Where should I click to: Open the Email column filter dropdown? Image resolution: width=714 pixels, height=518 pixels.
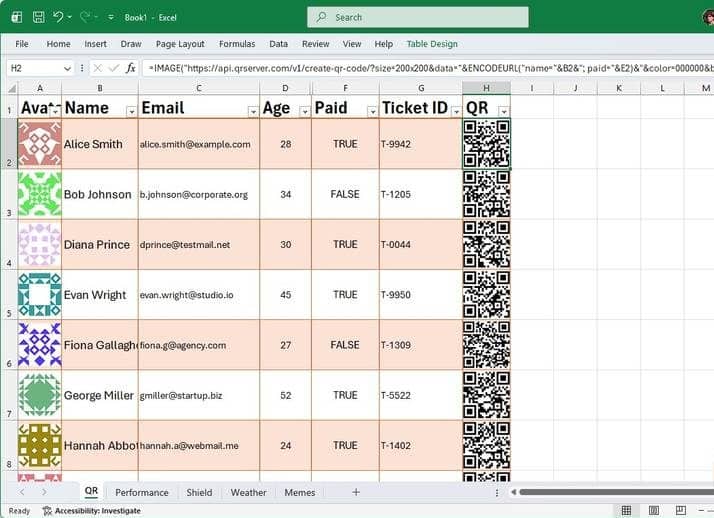point(253,111)
